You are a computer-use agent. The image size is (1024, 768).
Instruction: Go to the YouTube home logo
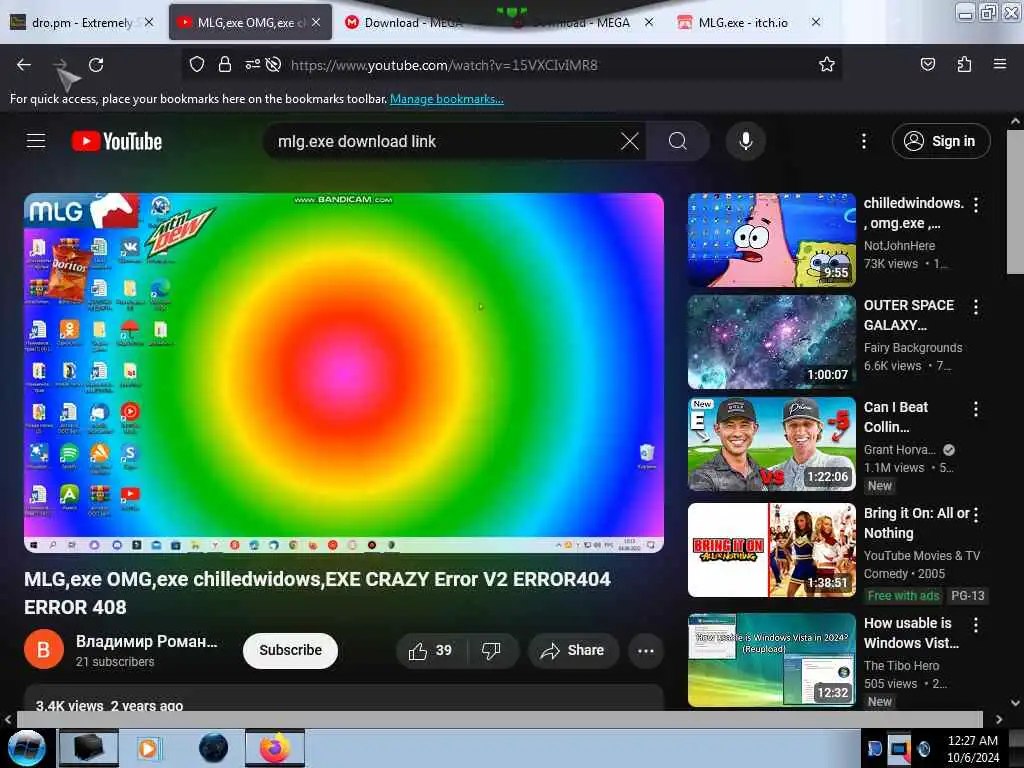(x=117, y=141)
